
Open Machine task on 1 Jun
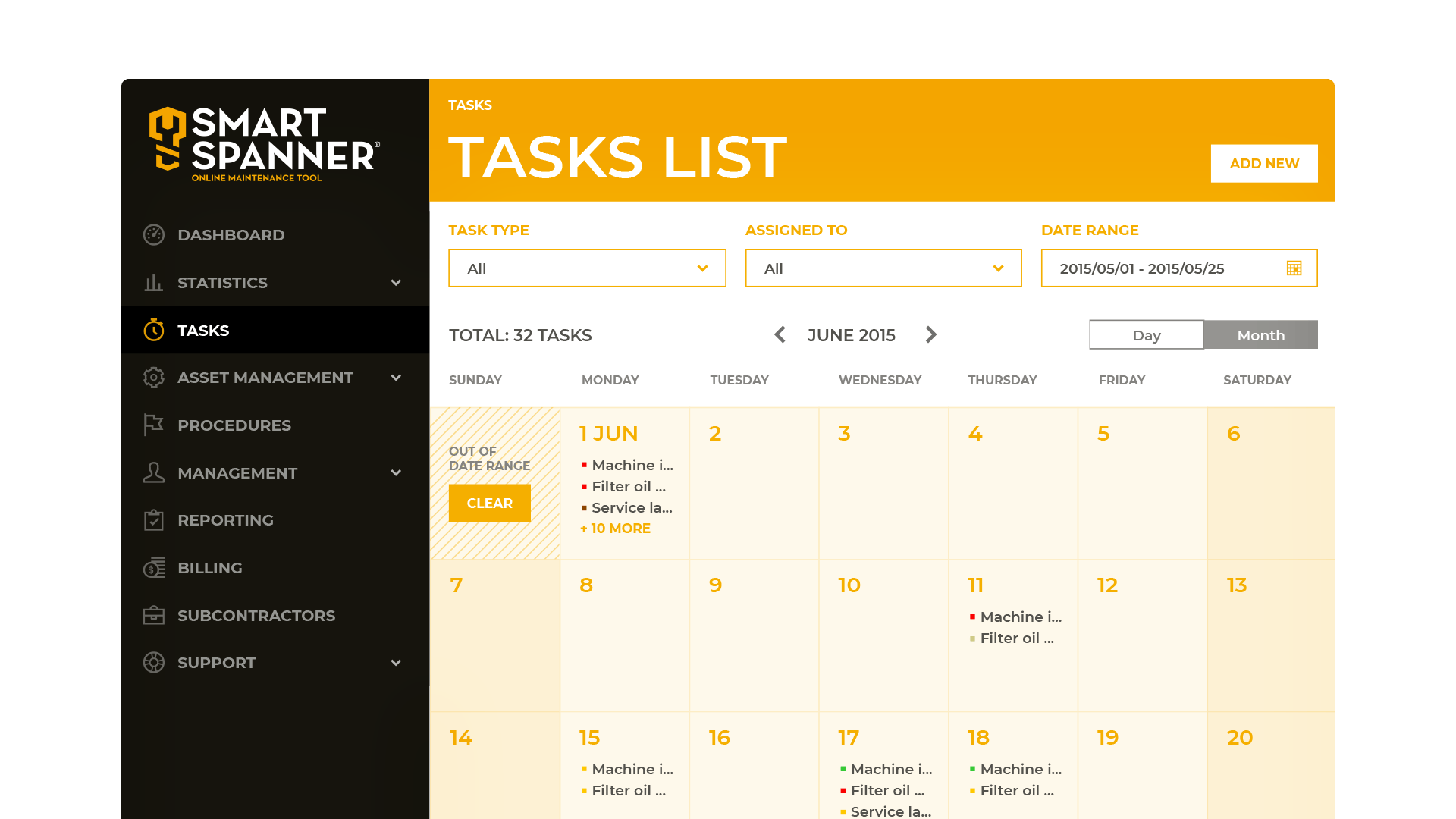point(627,465)
